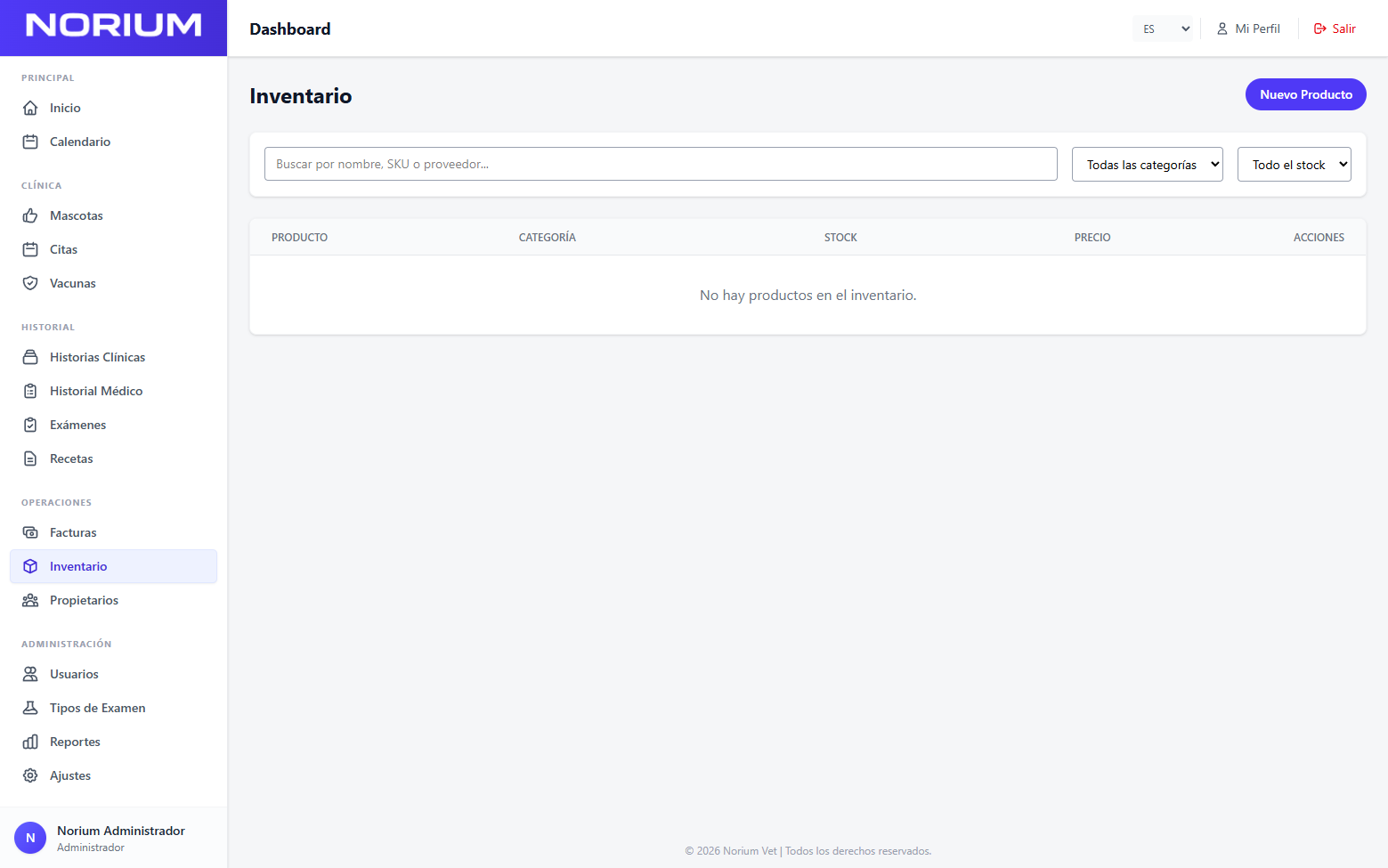Click the Salir logout link
The height and width of the screenshot is (868, 1388).
(x=1335, y=28)
